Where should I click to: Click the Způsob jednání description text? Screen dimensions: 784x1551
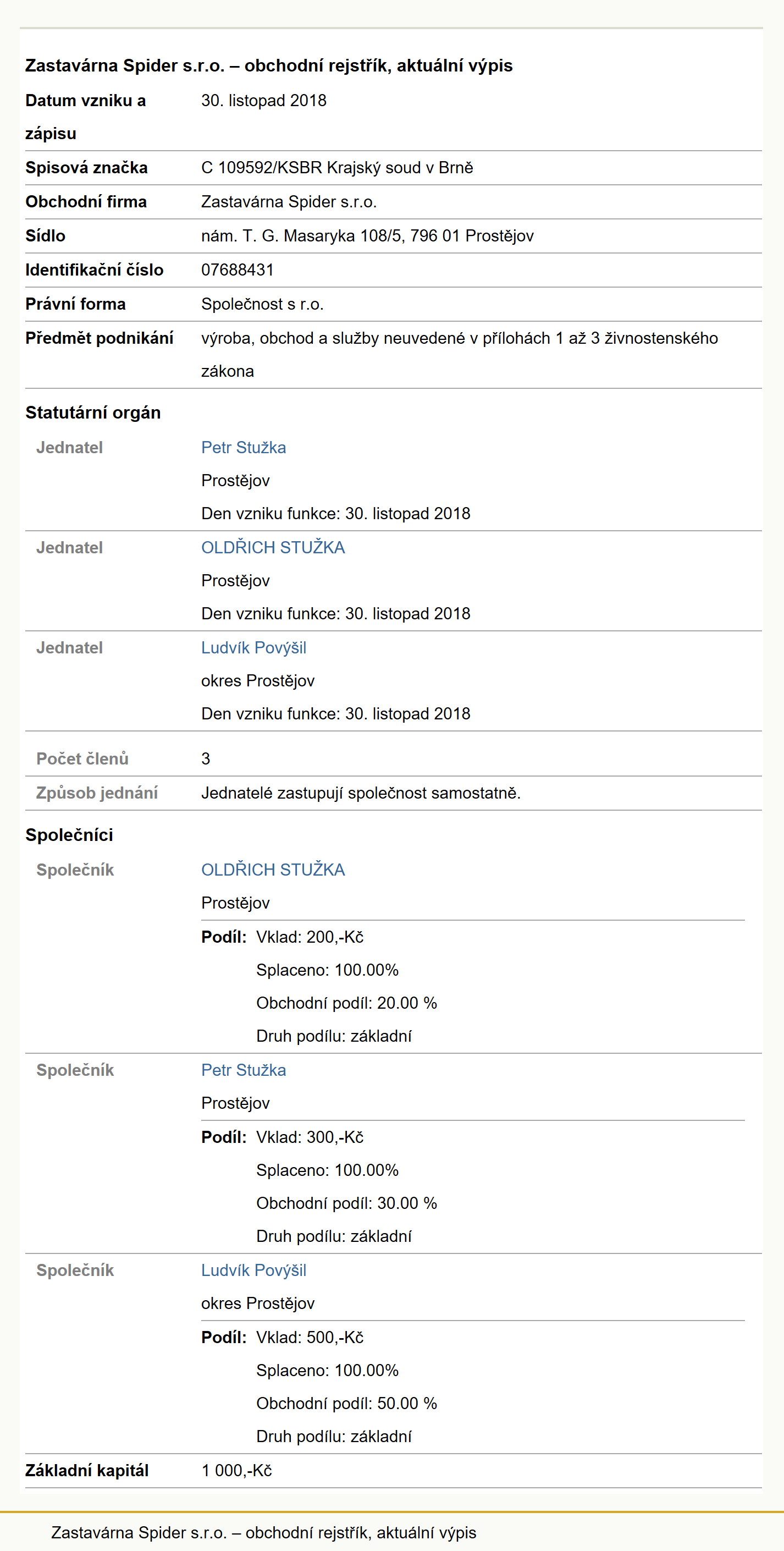[361, 793]
